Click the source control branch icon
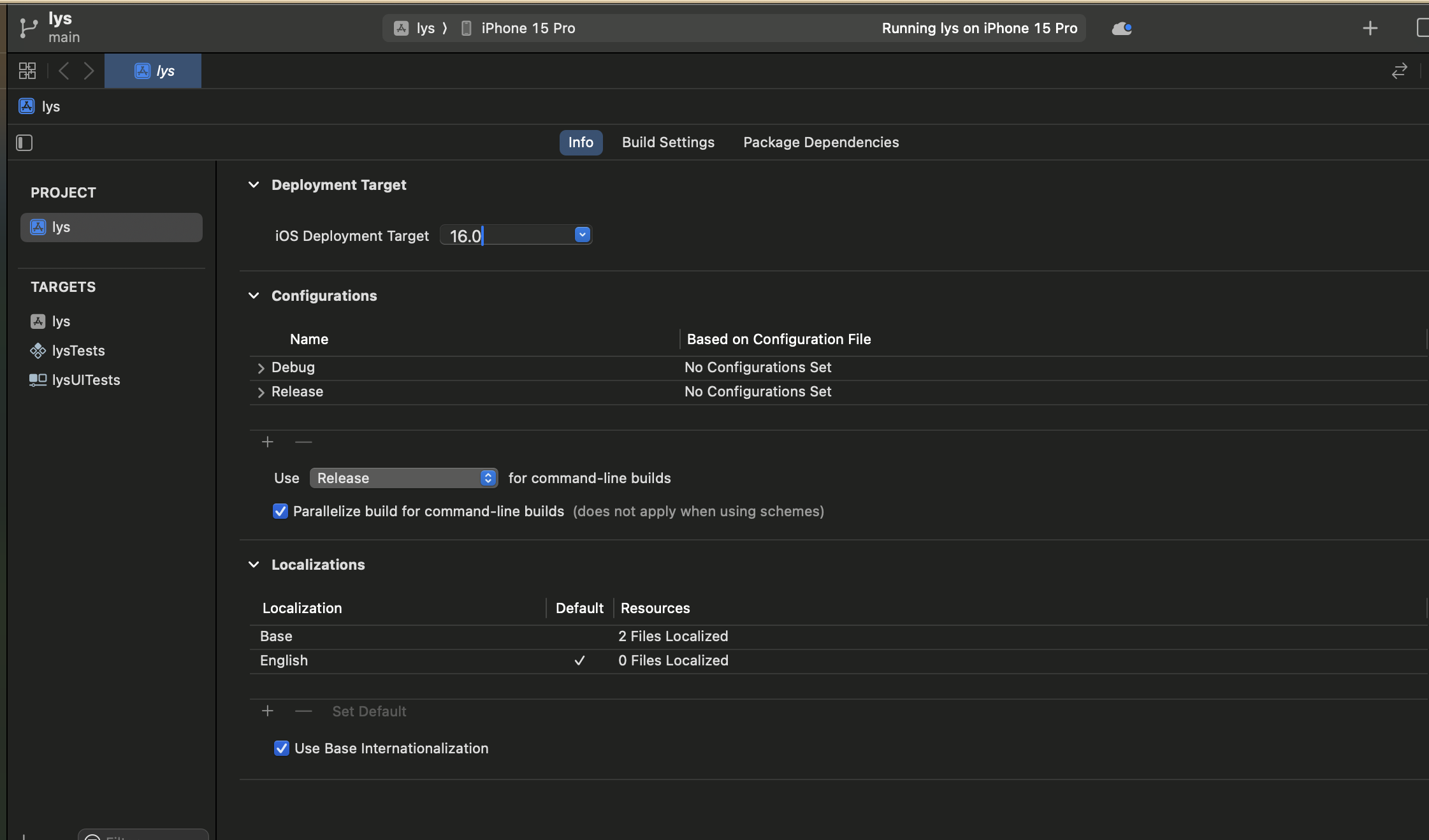Screen dimensions: 1429x840 (x=28, y=28)
